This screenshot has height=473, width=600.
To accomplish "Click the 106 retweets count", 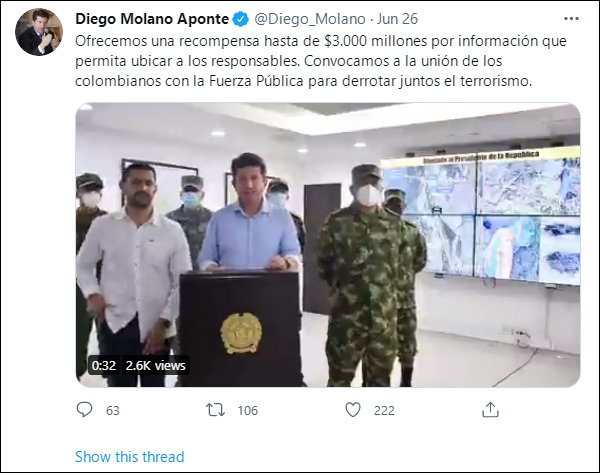I will coord(248,411).
